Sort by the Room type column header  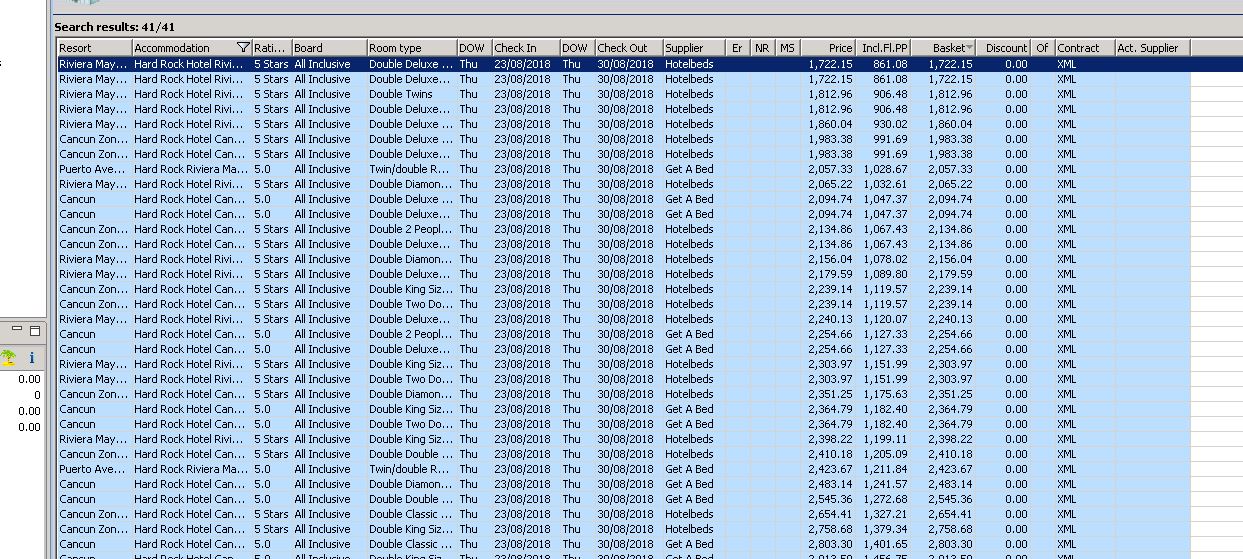coord(411,47)
